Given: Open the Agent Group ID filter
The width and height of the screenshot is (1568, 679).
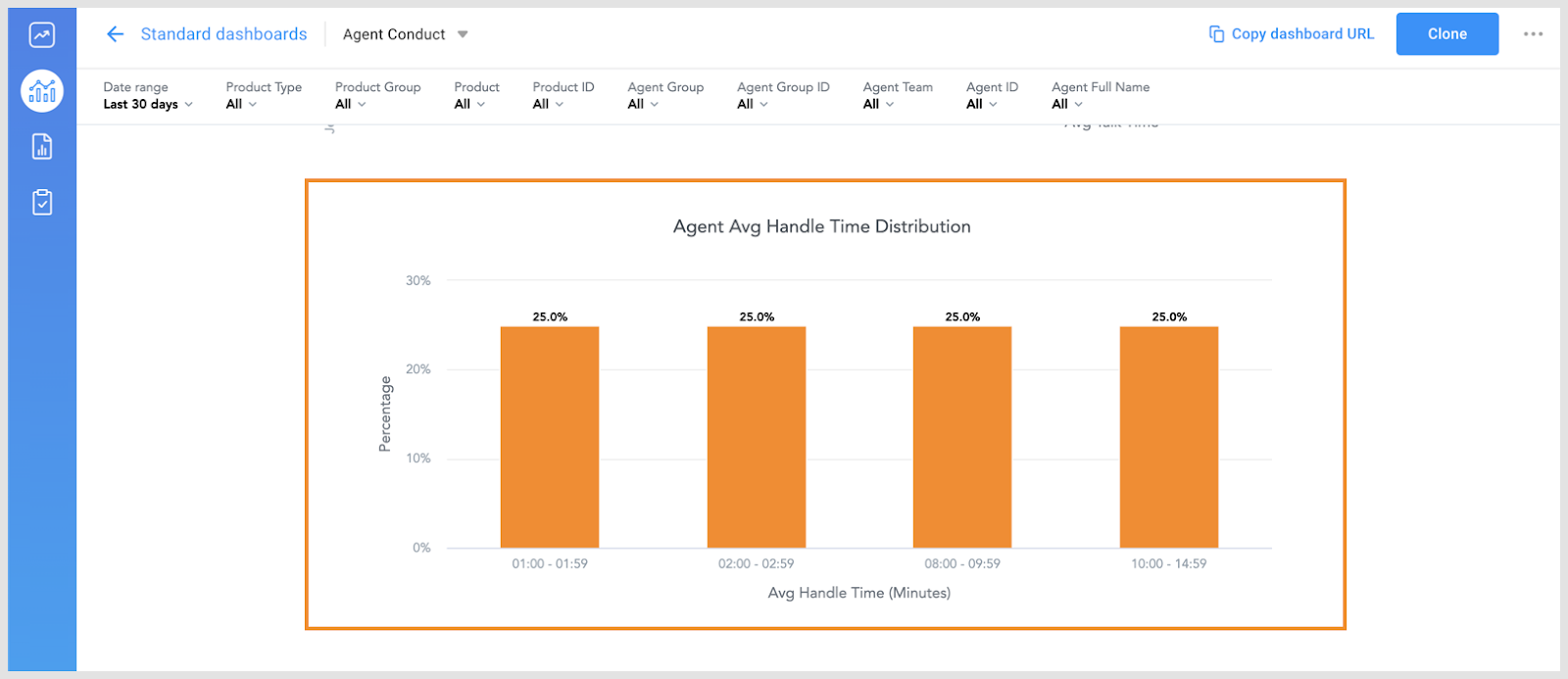Looking at the screenshot, I should coord(750,104).
